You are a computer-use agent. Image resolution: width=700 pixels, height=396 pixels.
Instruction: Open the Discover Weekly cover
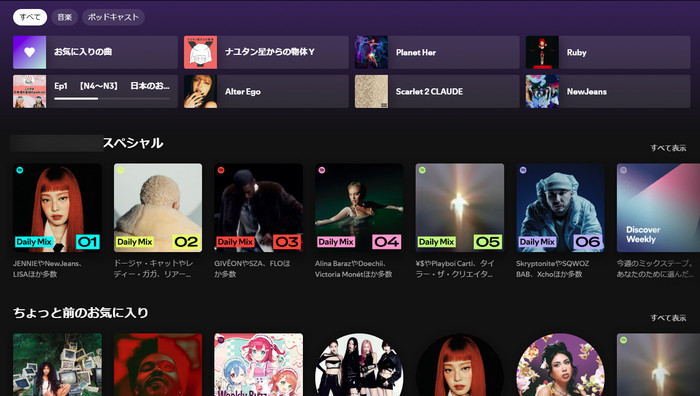[x=658, y=208]
